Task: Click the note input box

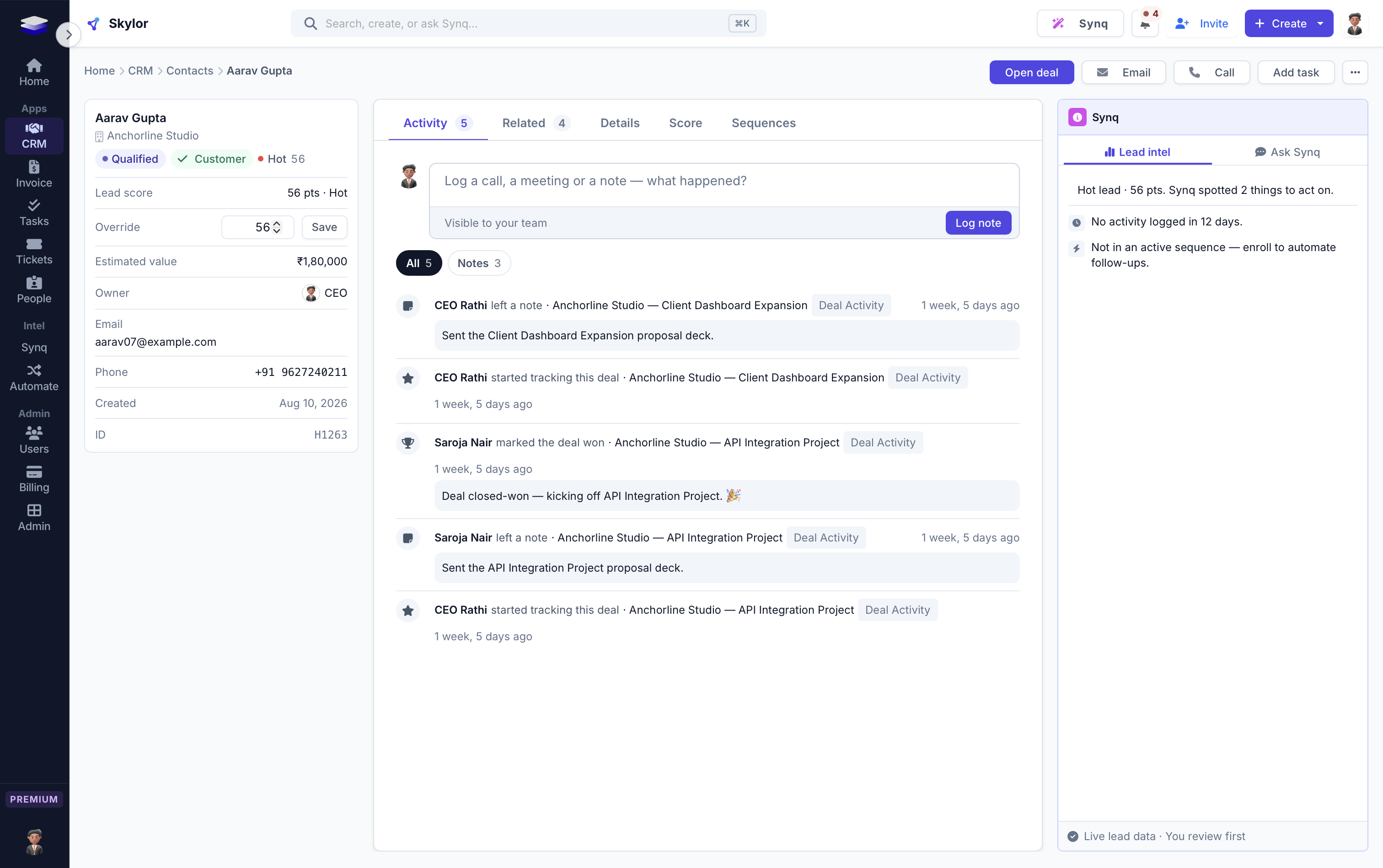Action: [724, 185]
